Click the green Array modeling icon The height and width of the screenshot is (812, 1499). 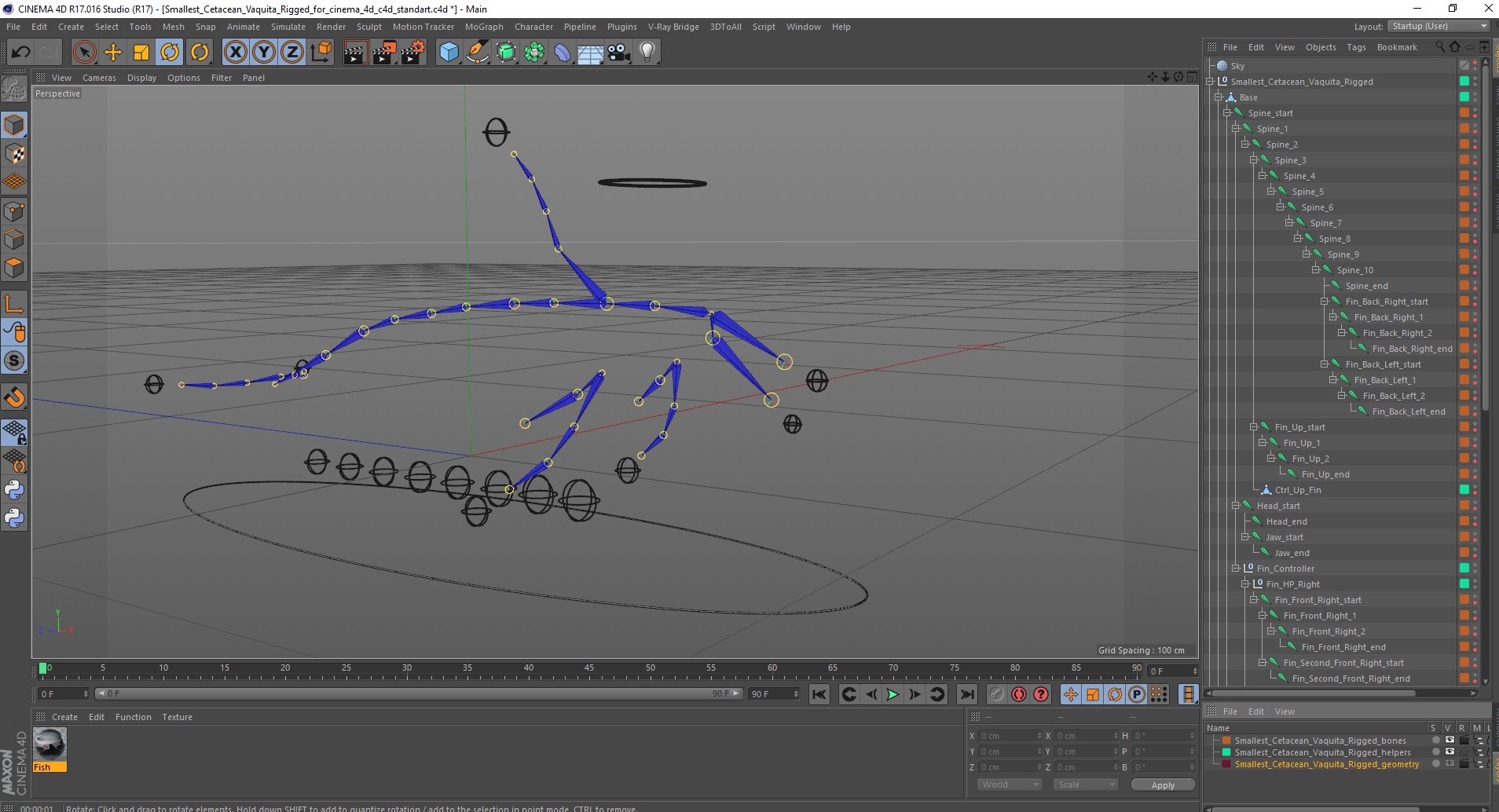click(x=534, y=52)
